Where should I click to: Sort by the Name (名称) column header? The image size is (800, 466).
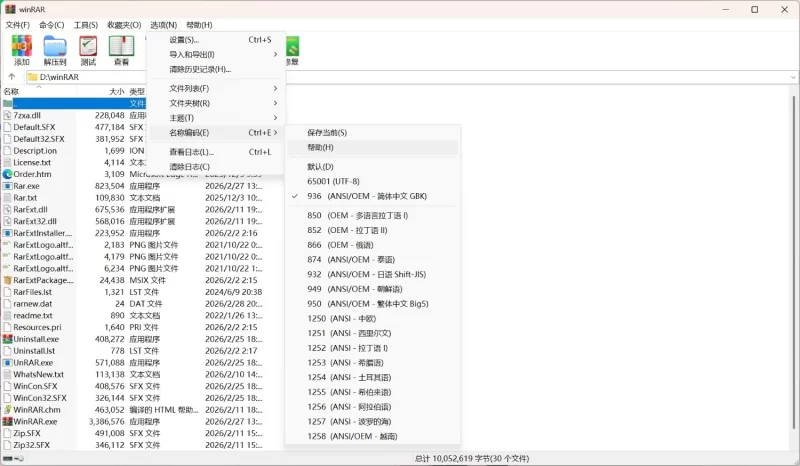[39, 91]
